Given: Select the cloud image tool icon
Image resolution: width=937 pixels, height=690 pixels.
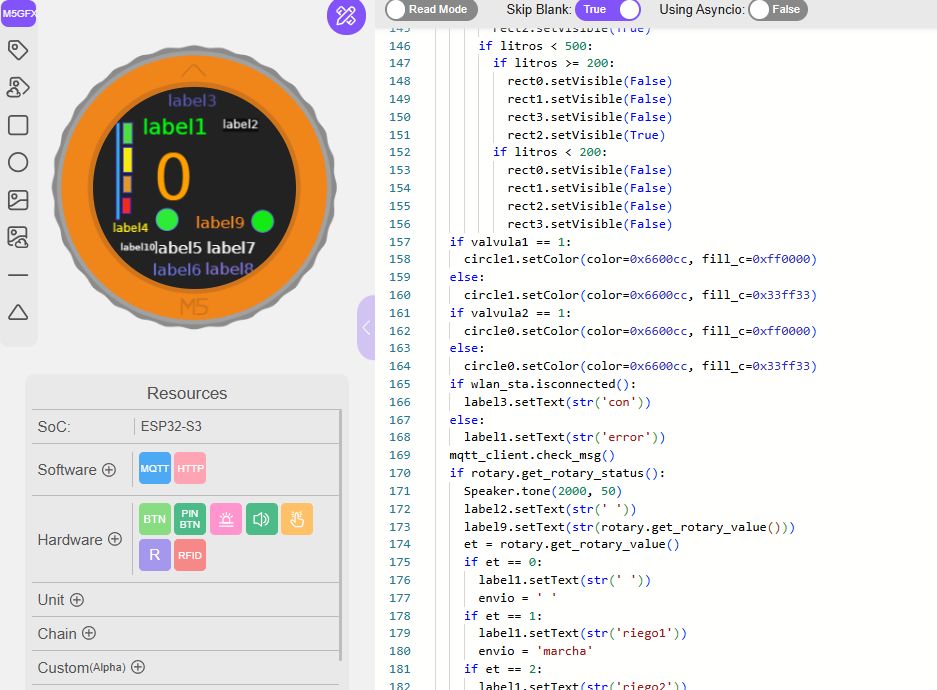Looking at the screenshot, I should coord(18,237).
